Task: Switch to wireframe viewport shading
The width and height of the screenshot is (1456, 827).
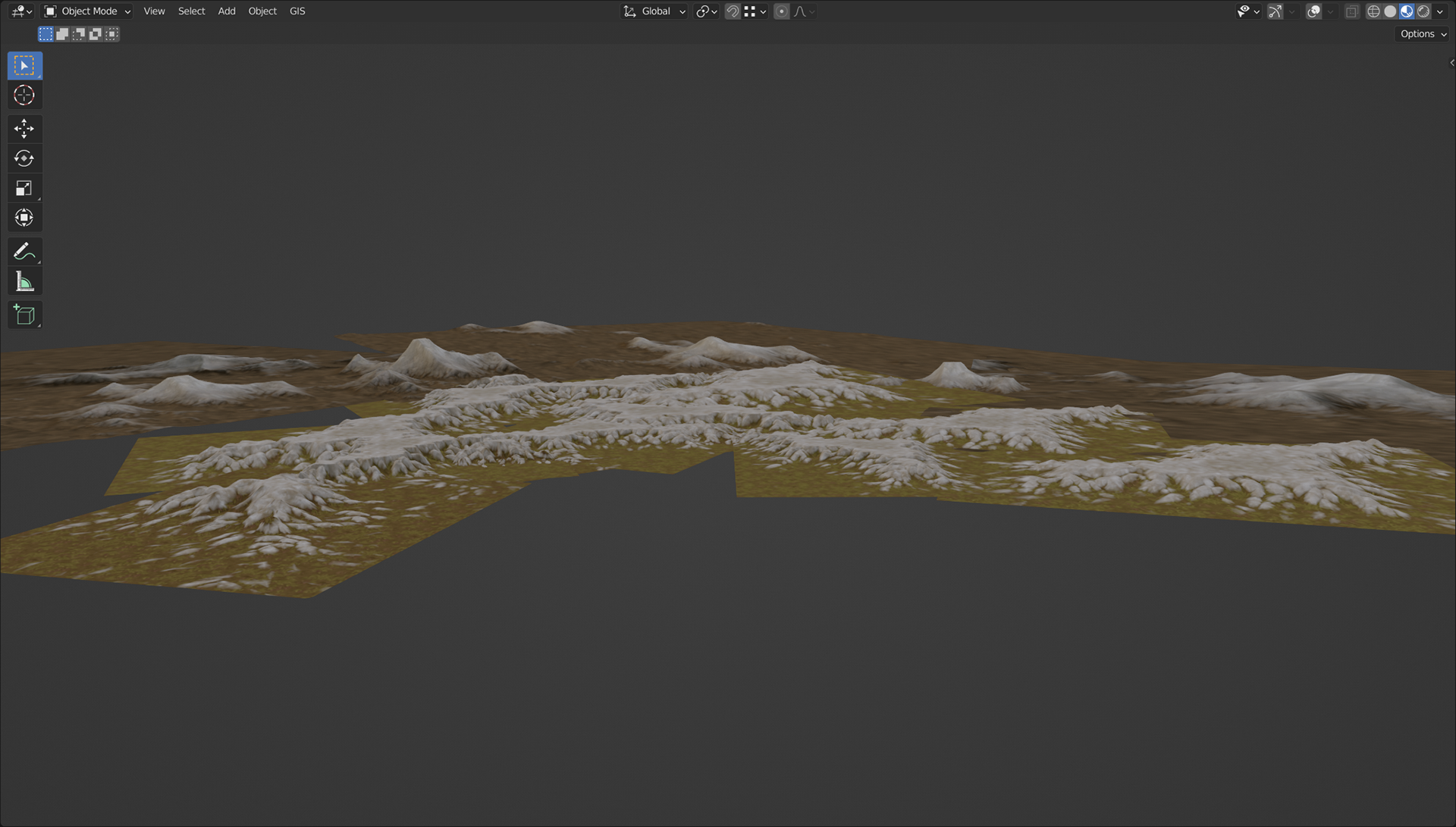Action: 1373,11
